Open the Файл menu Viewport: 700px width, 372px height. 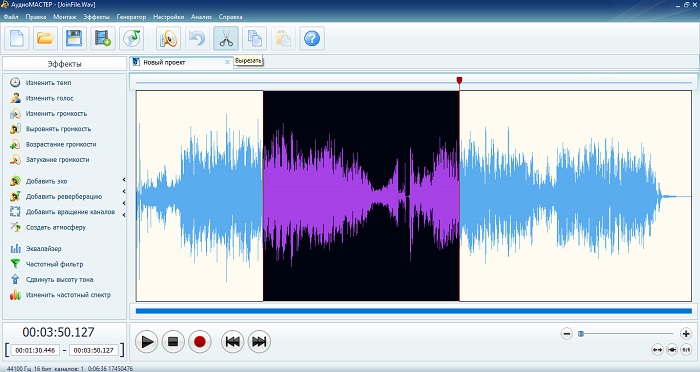tap(11, 17)
